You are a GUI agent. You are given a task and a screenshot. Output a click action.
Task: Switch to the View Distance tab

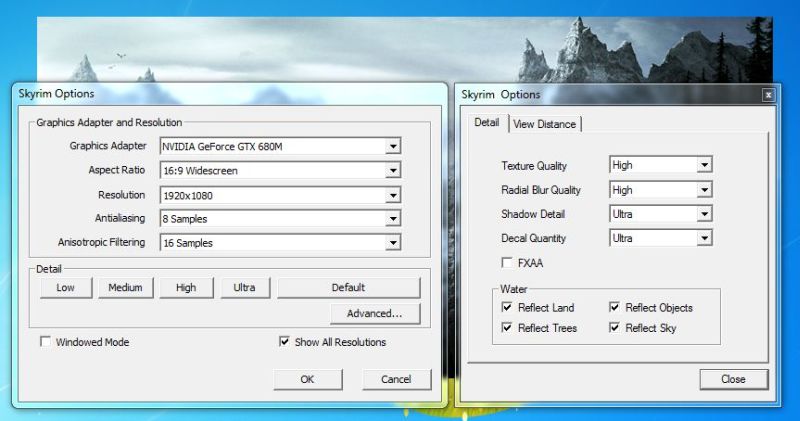[x=544, y=124]
